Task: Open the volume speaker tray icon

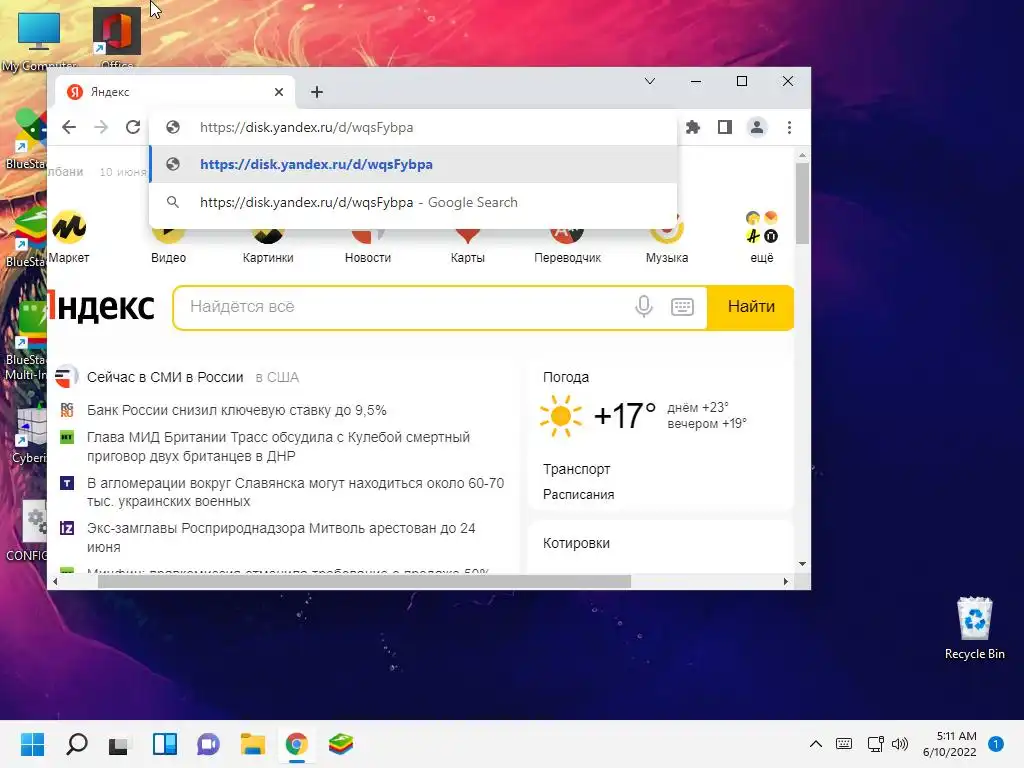Action: click(x=900, y=744)
